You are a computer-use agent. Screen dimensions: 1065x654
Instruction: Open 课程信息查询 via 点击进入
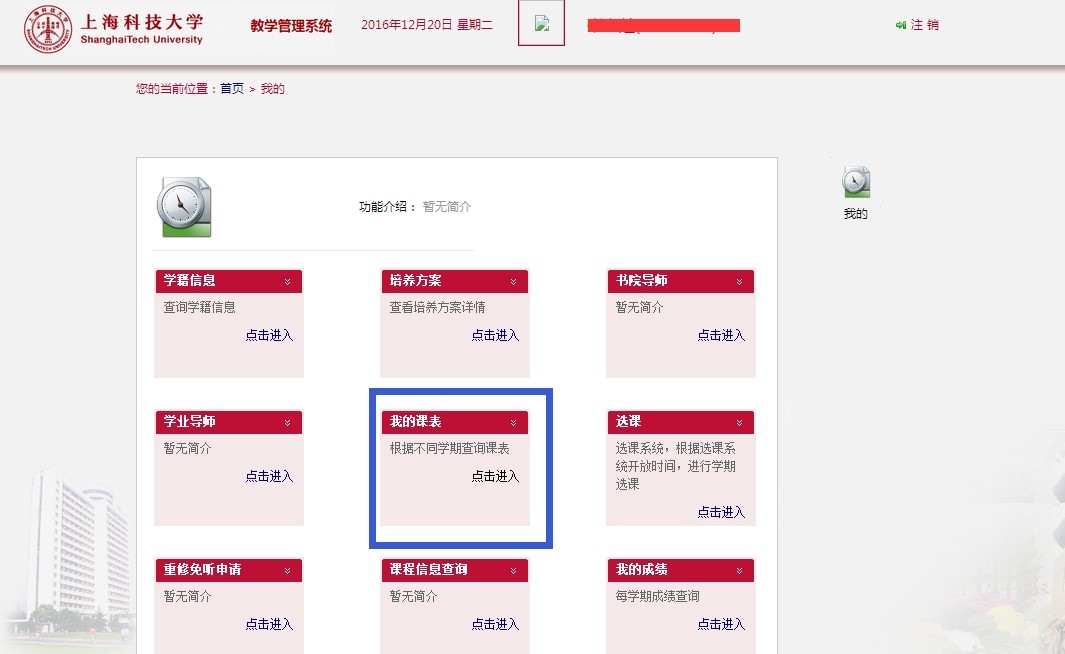[495, 624]
